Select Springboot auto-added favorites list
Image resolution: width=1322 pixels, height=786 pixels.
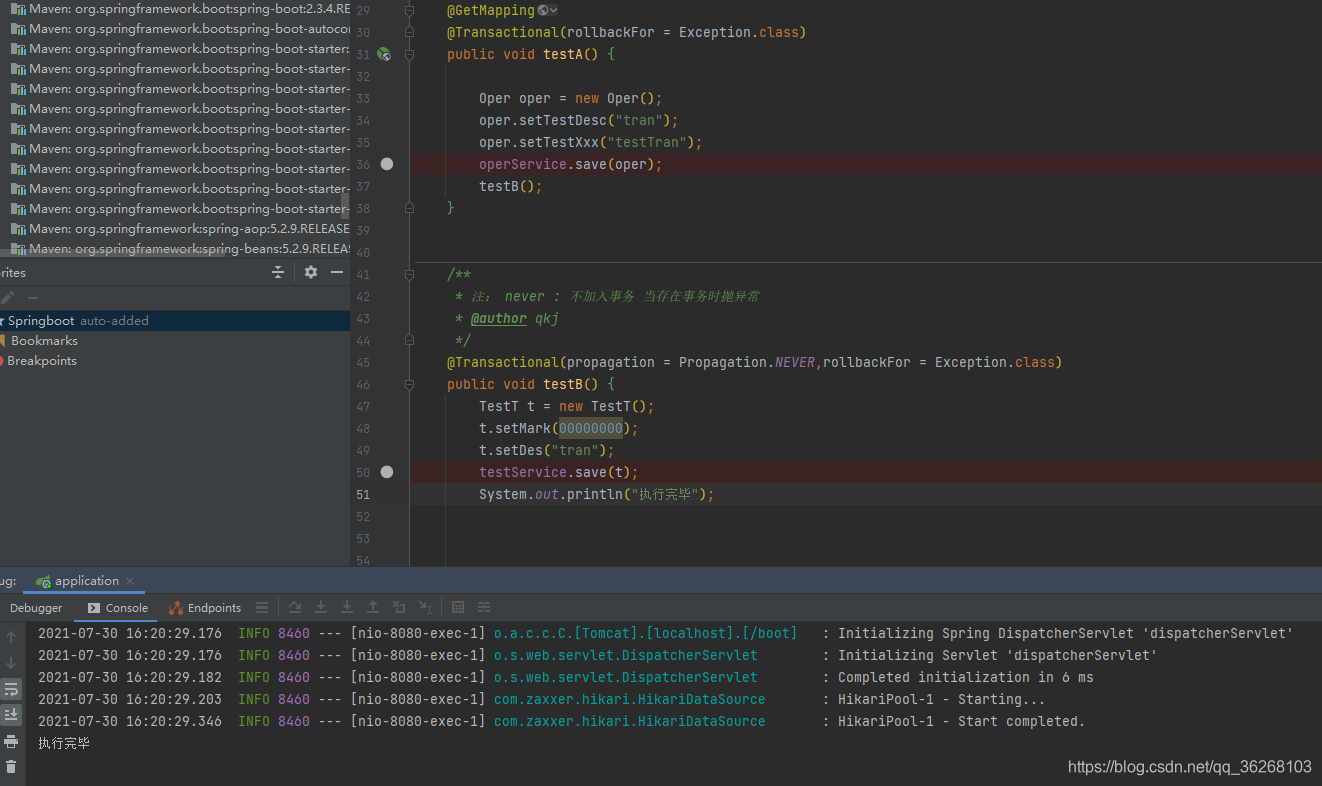pyautogui.click(x=175, y=321)
